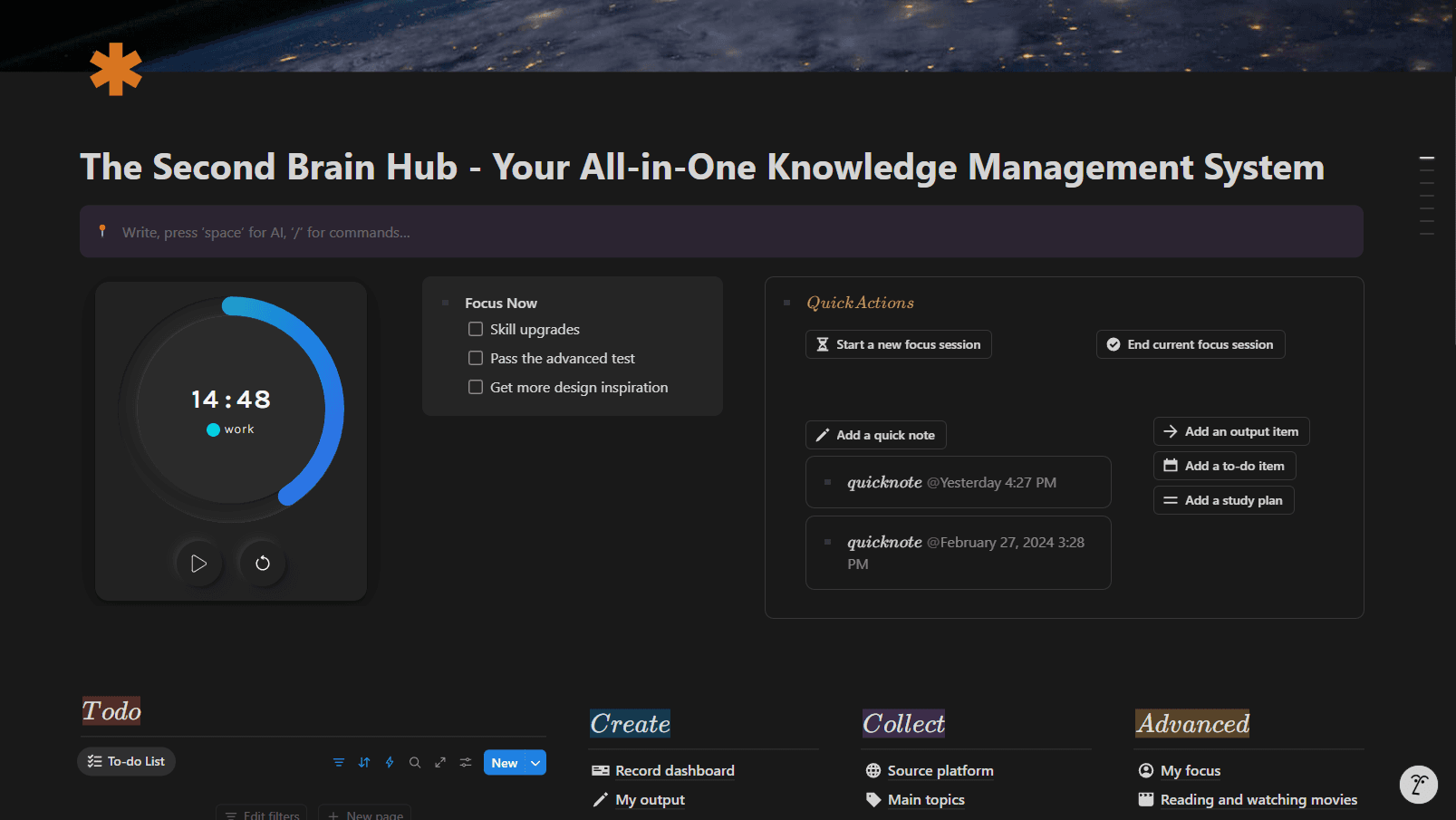The width and height of the screenshot is (1456, 820).
Task: Click Add a study plan button
Action: click(x=1224, y=500)
